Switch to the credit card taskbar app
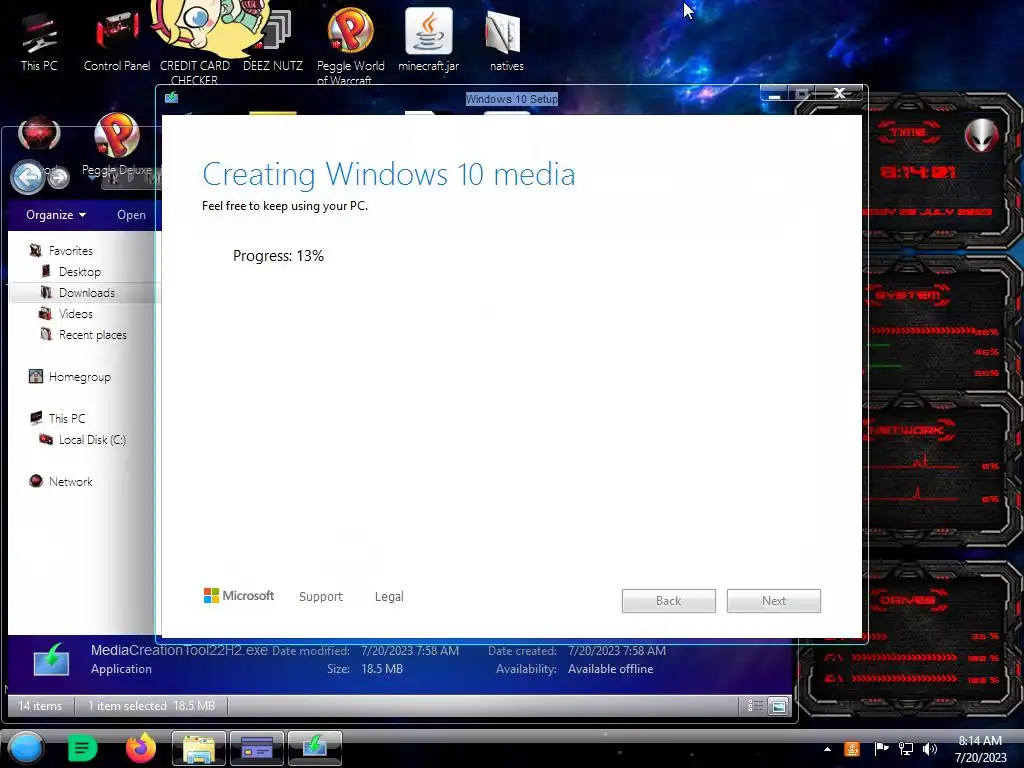Image resolution: width=1024 pixels, height=768 pixels. [x=257, y=748]
